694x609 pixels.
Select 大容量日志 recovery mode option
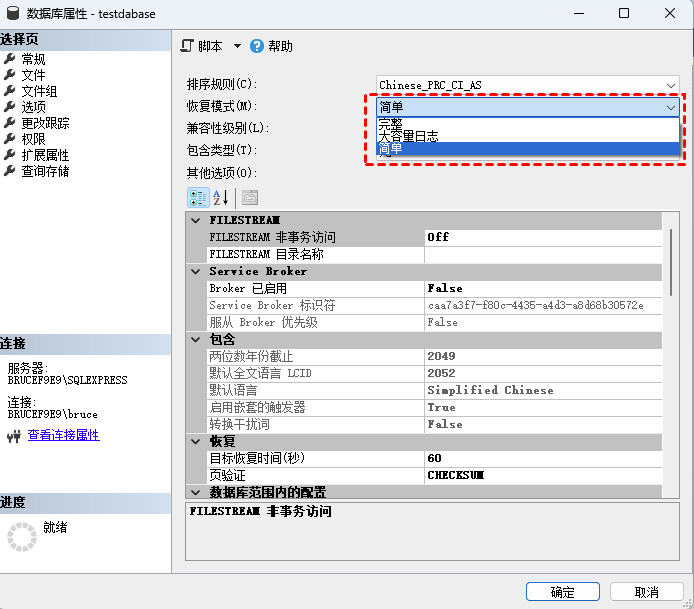click(x=408, y=136)
